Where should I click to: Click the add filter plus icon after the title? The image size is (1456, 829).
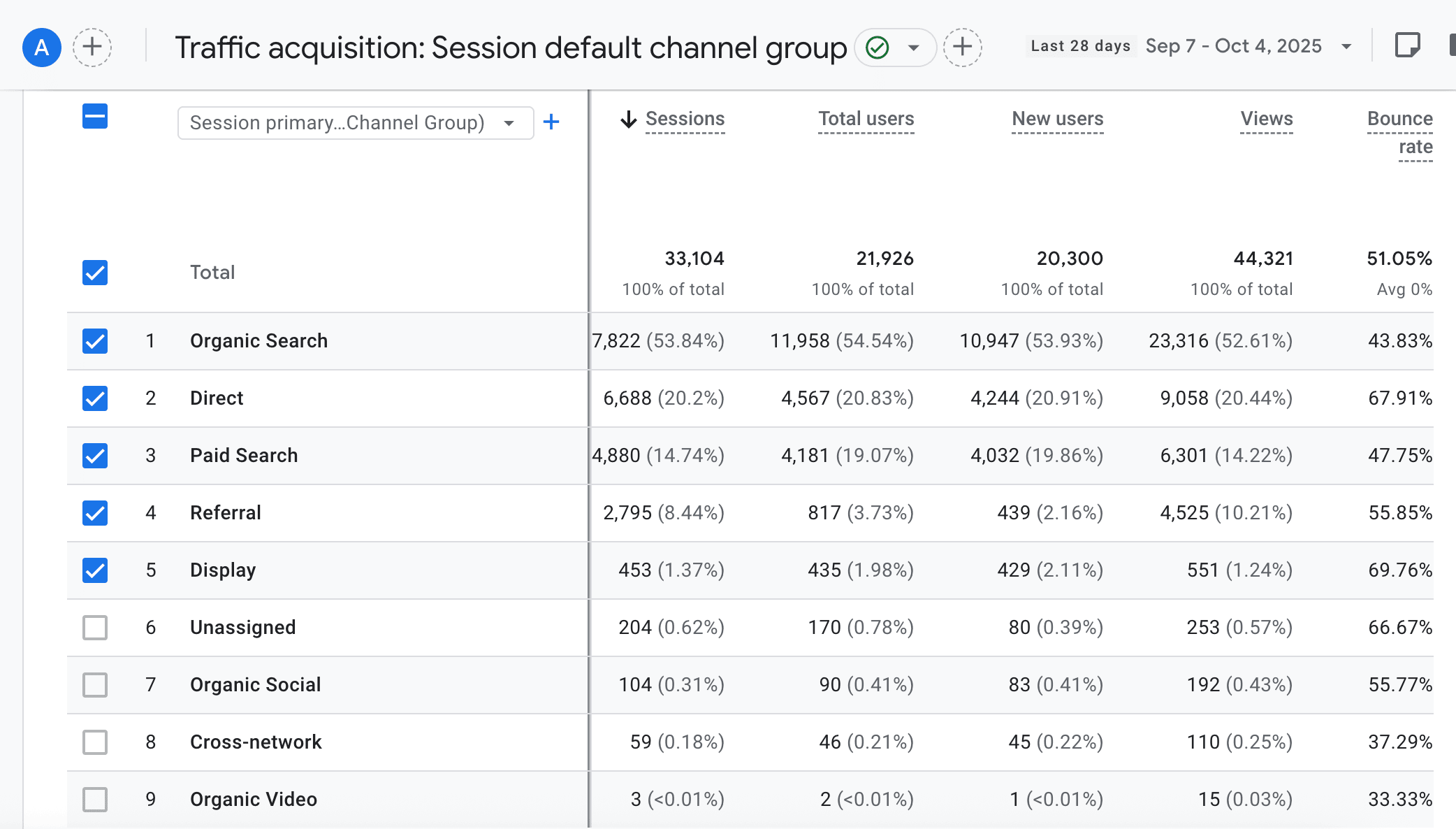tap(963, 48)
